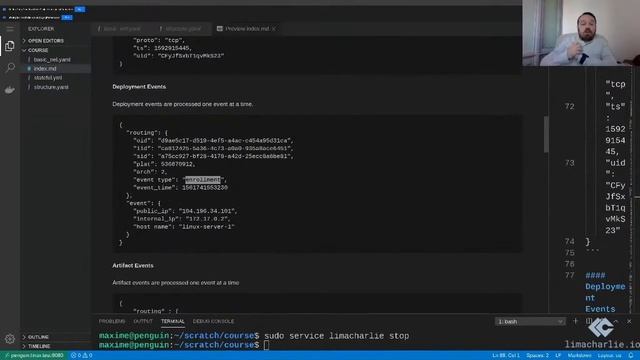Expand the OPEN EDITORS section

coord(46,41)
